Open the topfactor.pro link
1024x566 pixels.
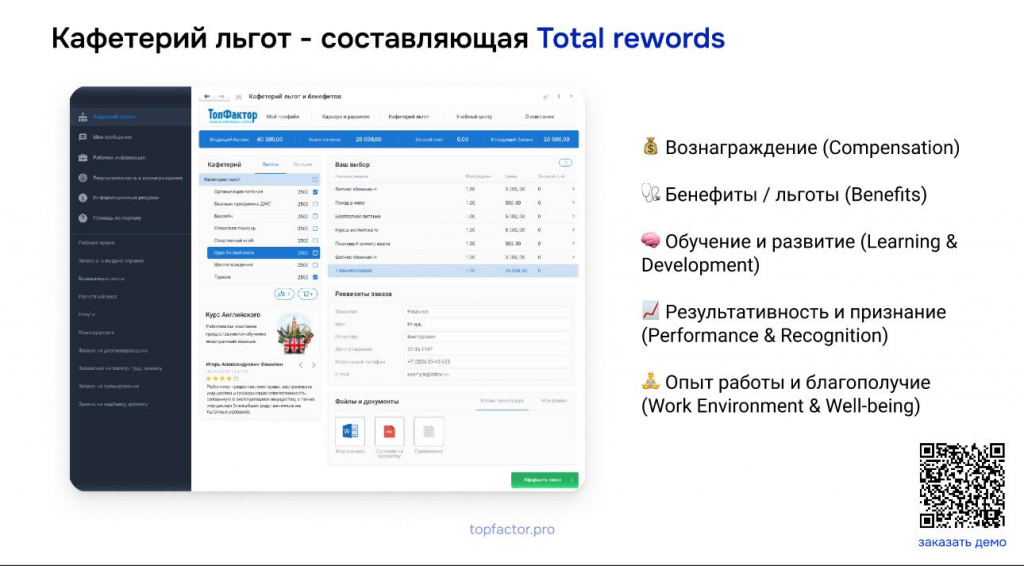click(512, 529)
